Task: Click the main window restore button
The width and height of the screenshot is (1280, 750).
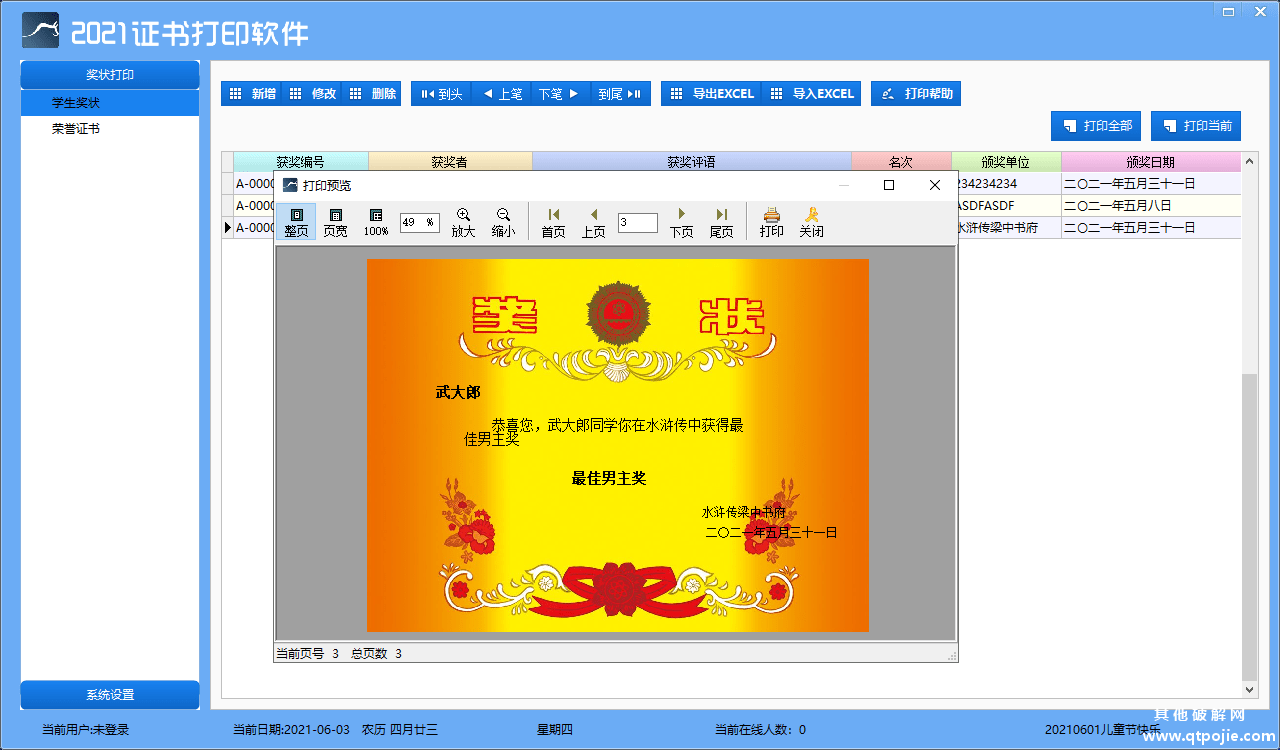Action: tap(1228, 10)
